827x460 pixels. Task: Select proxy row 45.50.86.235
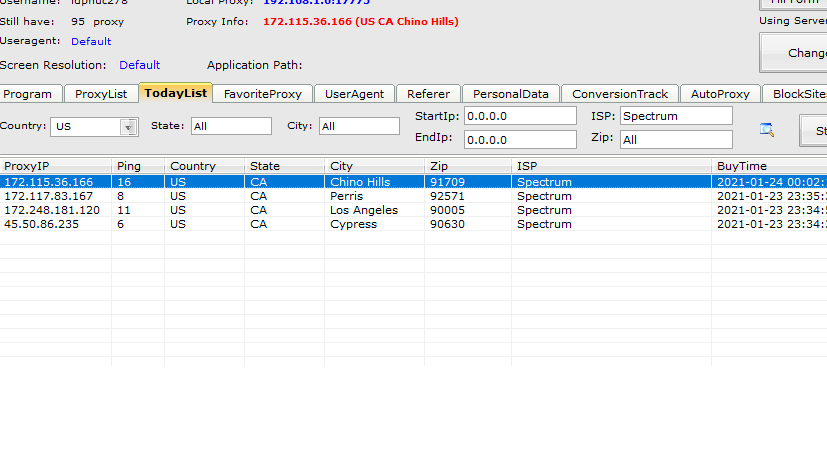click(x=414, y=224)
